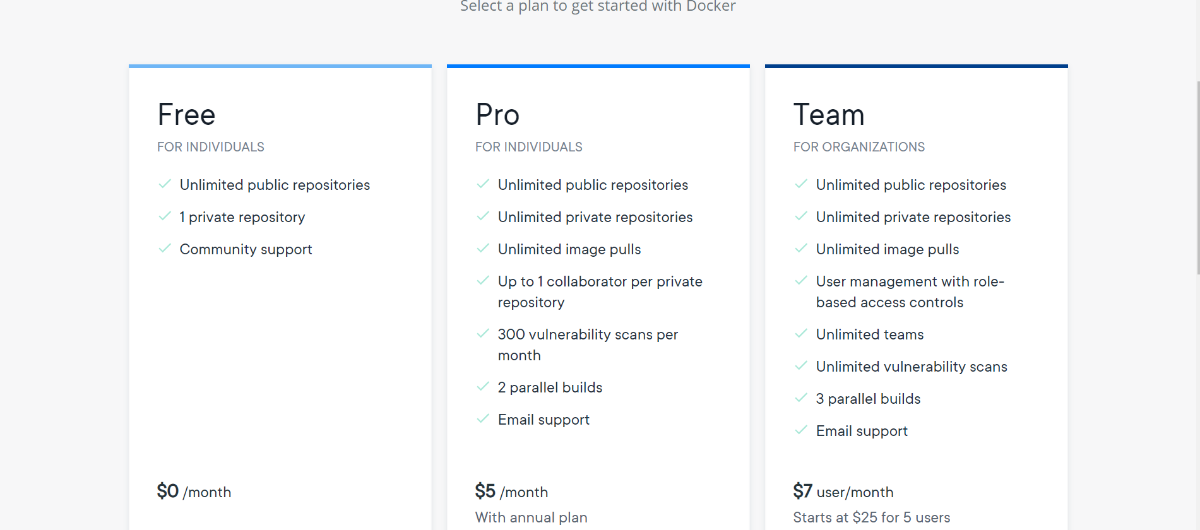The height and width of the screenshot is (530, 1200).
Task: Click the $0 /month price
Action: pos(194,491)
